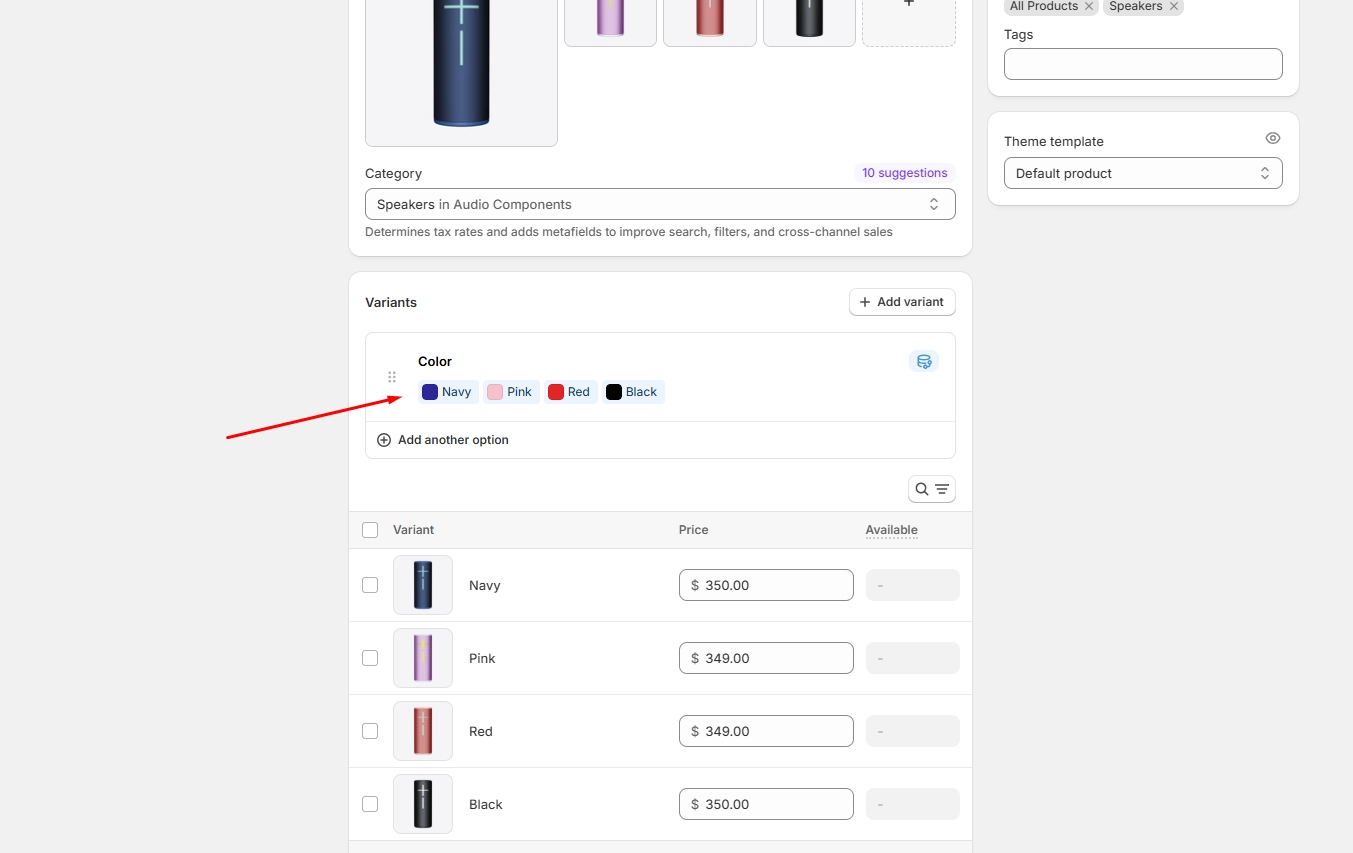
Task: Edit the Pink variant price field
Action: 774,658
